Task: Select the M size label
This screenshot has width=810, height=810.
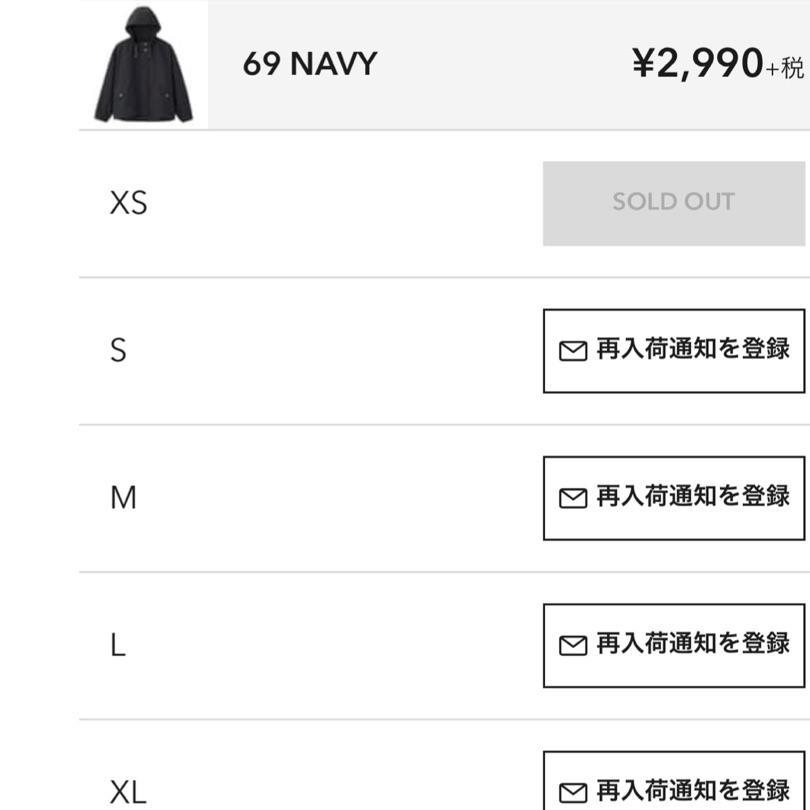Action: click(123, 497)
